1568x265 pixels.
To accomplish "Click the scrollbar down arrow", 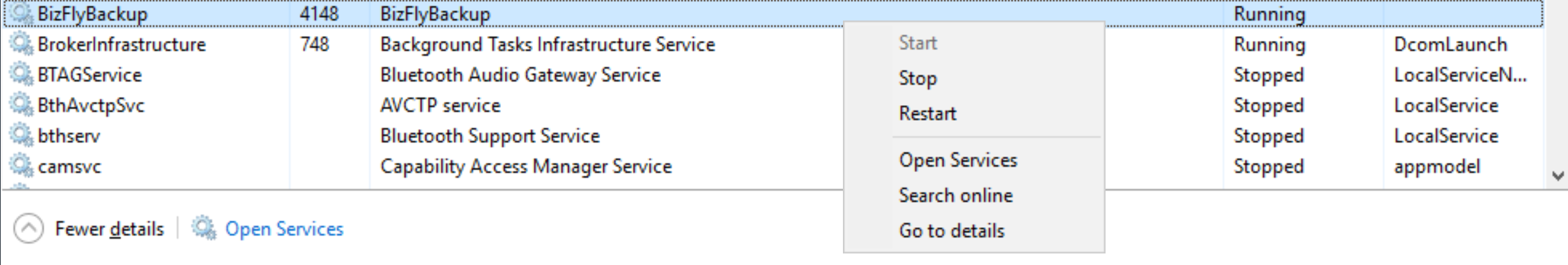I will [x=1558, y=175].
